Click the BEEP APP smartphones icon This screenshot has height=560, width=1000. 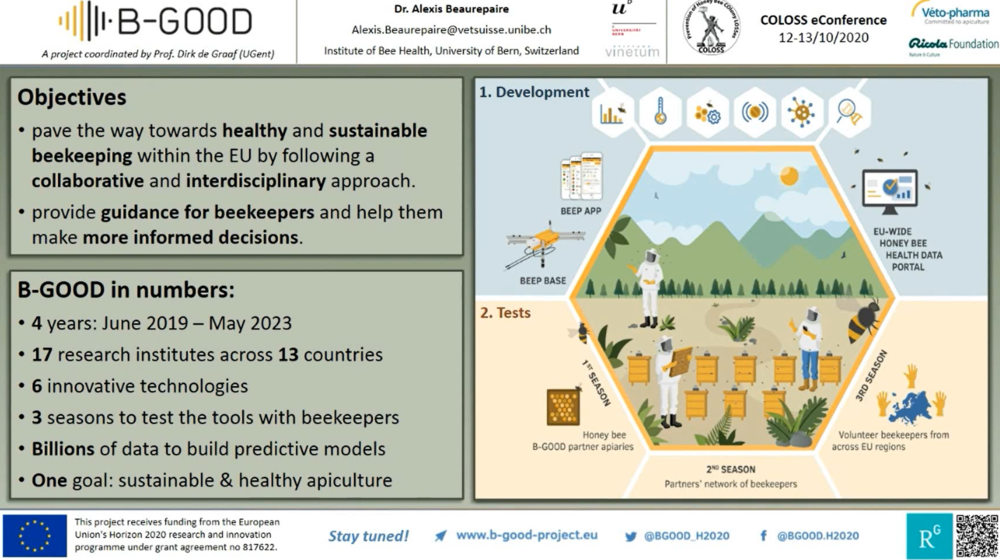(x=581, y=177)
